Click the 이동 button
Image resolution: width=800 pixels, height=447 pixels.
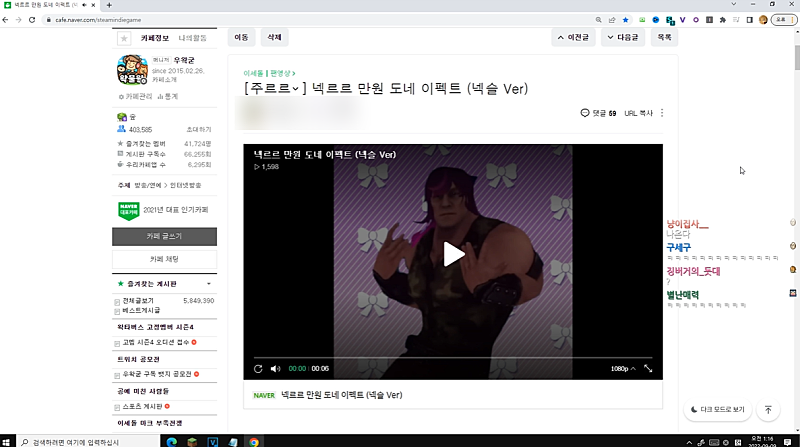coord(241,37)
